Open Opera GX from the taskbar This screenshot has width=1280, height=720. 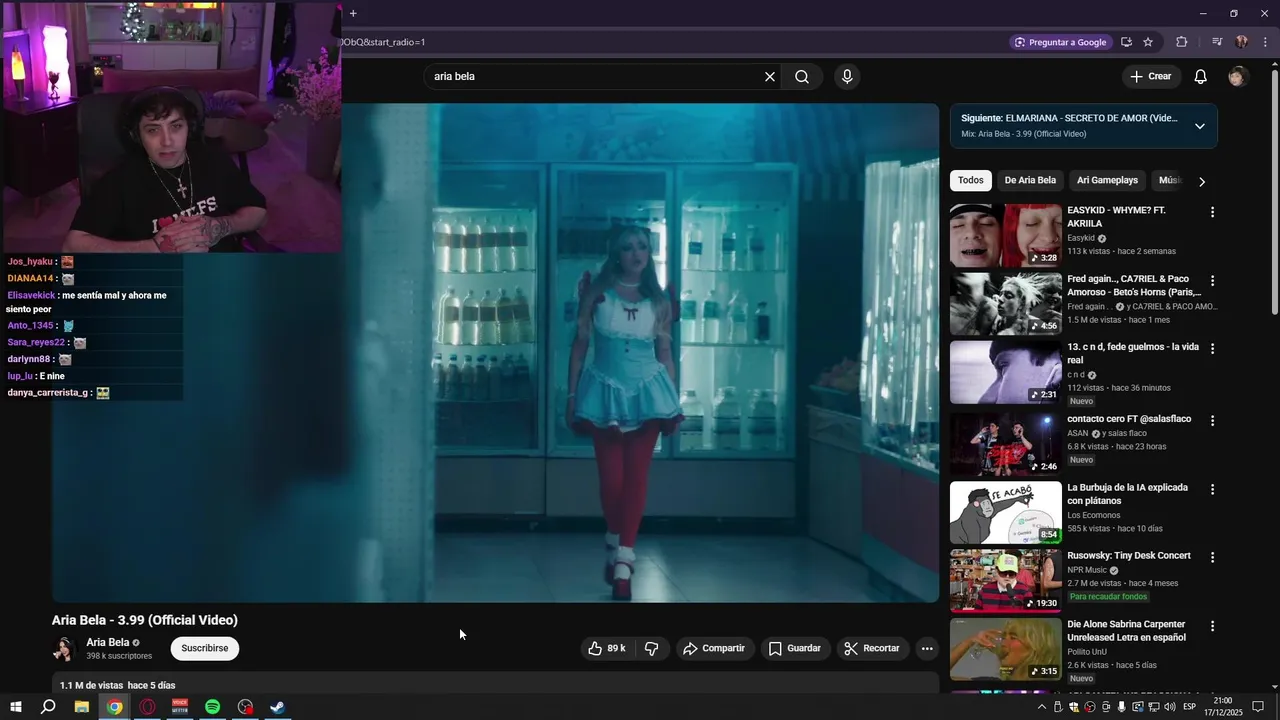click(x=148, y=707)
